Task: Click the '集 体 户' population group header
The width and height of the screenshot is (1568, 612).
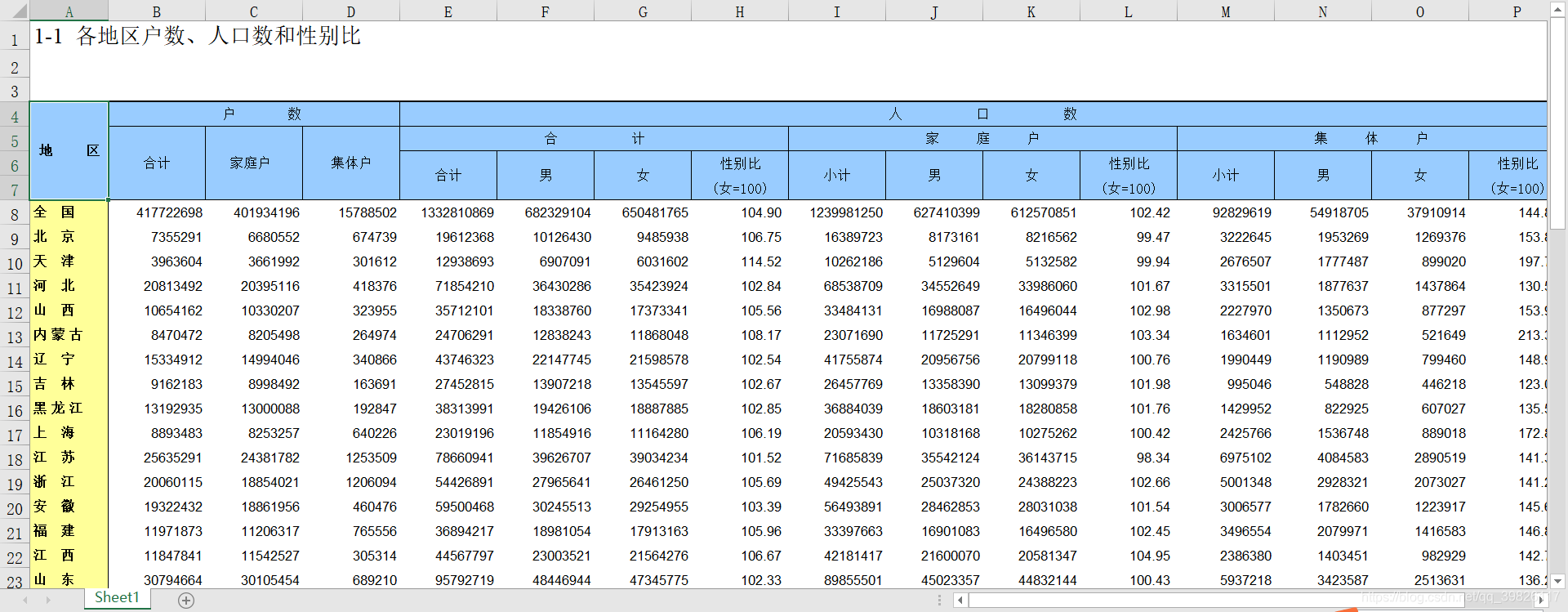Action: (x=1362, y=139)
